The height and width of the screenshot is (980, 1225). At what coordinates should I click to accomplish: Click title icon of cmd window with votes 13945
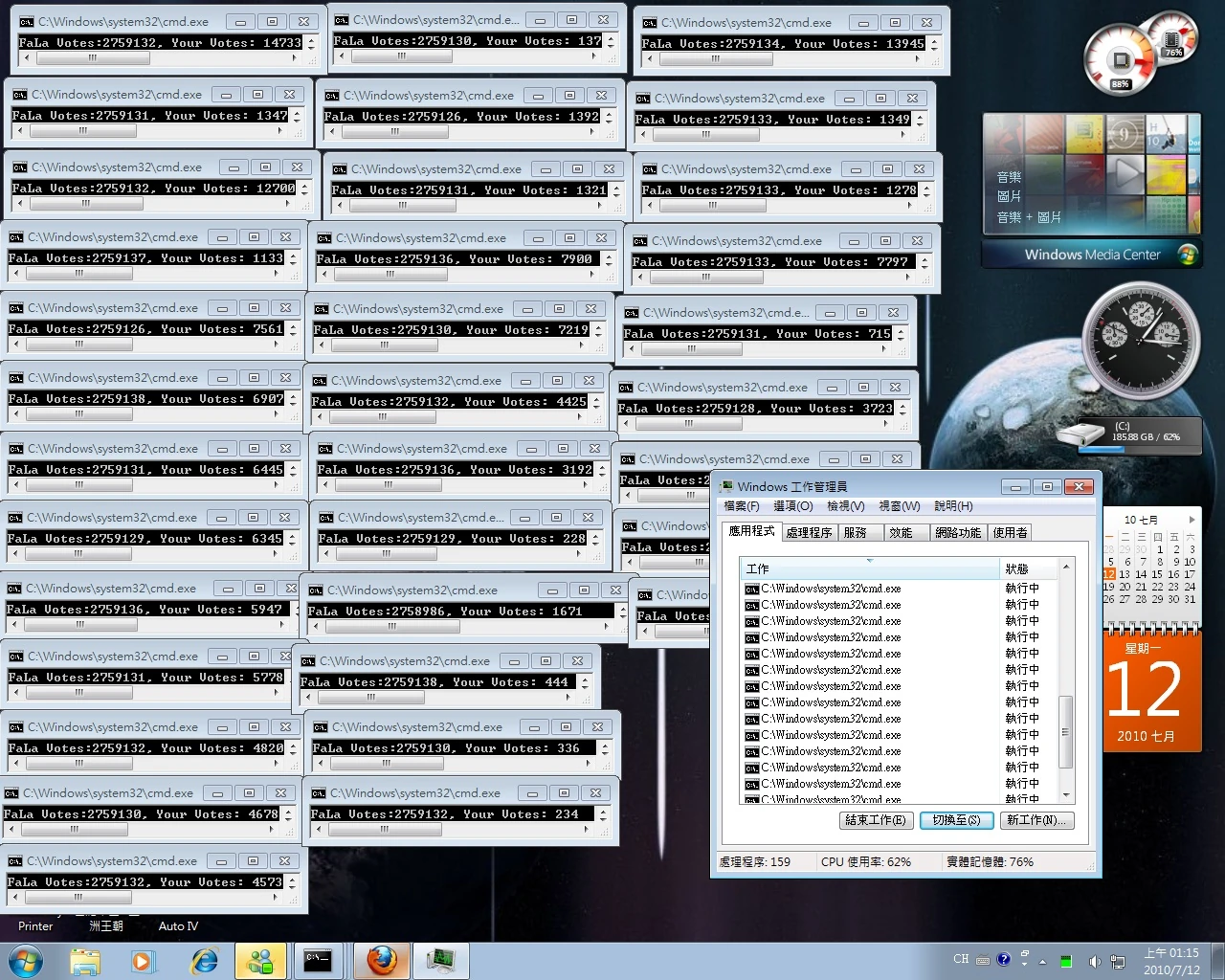coord(649,22)
